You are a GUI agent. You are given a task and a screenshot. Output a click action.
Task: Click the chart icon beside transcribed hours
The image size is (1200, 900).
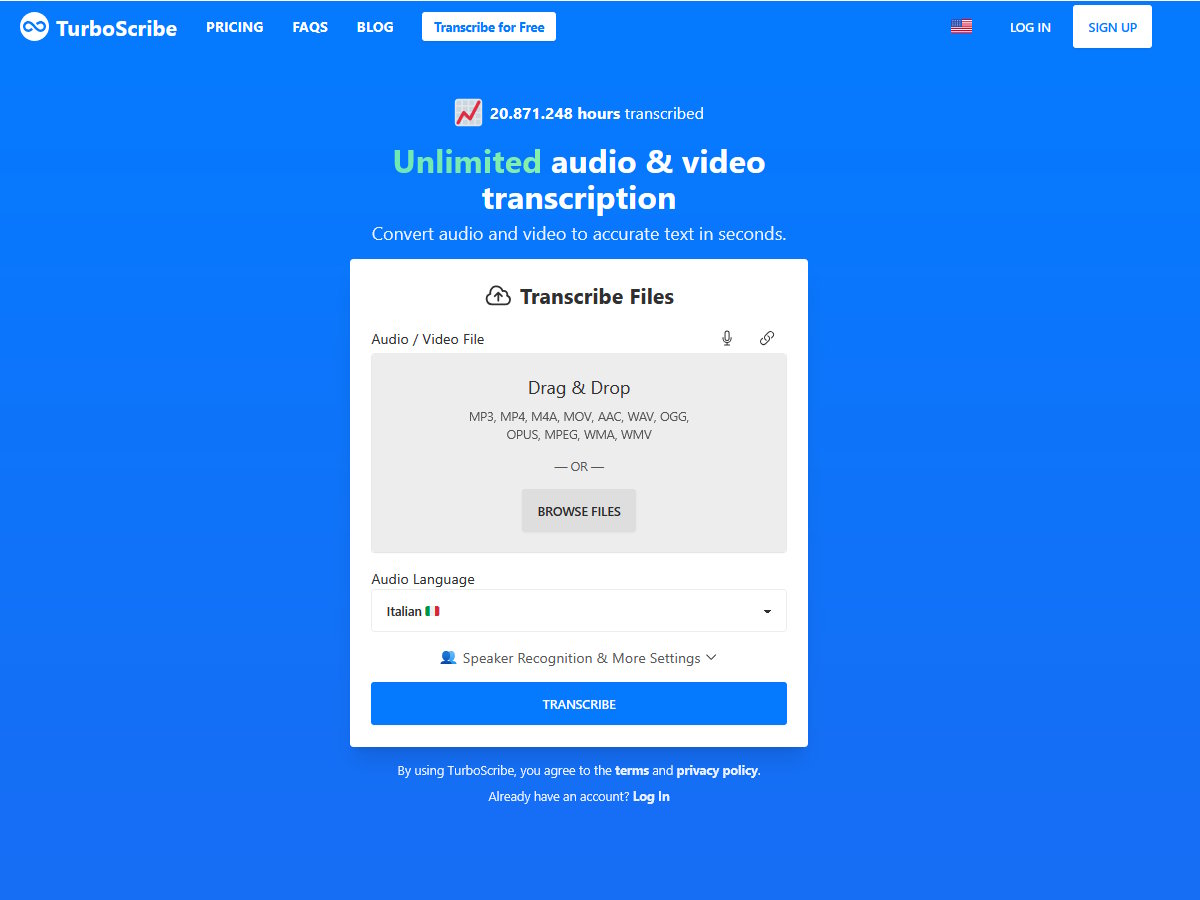(467, 112)
